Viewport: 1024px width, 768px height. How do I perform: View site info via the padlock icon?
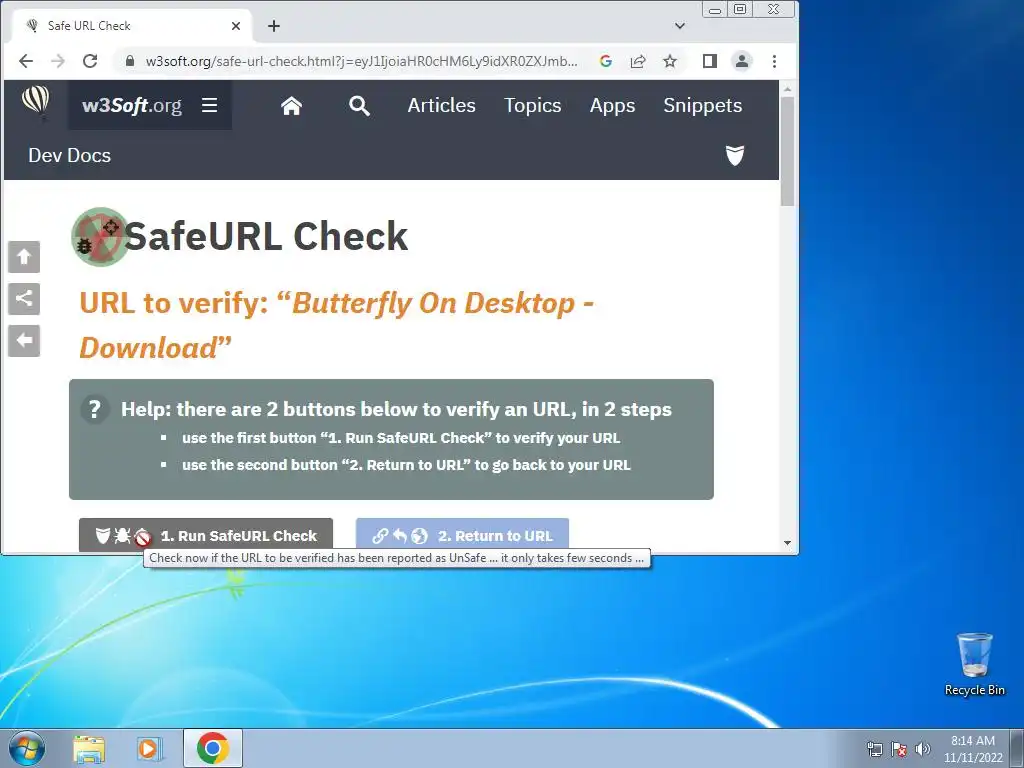point(130,61)
